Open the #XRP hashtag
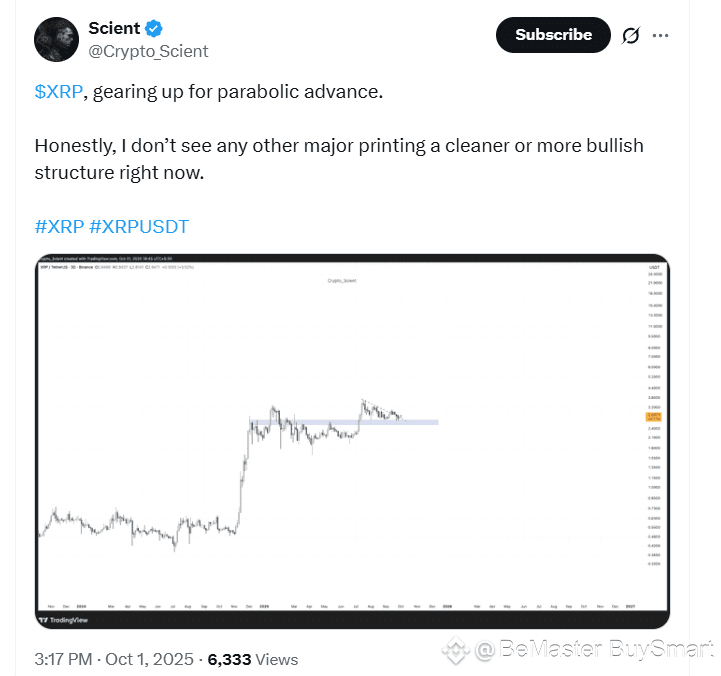The height and width of the screenshot is (676, 721). pyautogui.click(x=58, y=227)
